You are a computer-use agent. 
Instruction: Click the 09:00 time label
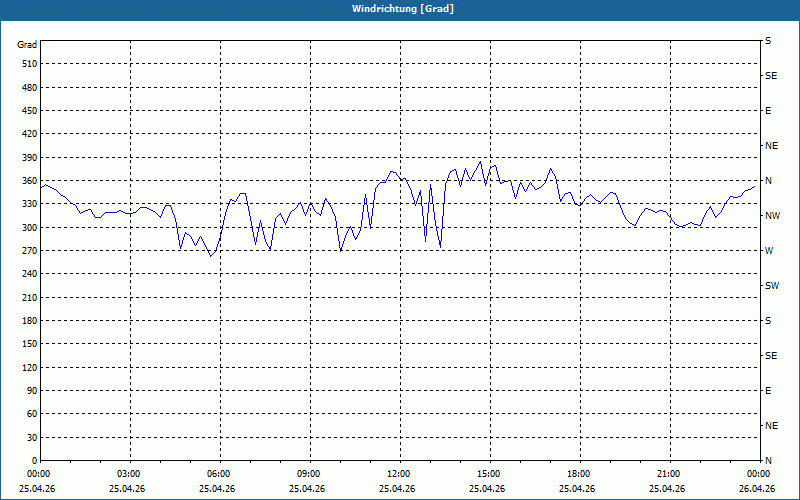pos(309,474)
